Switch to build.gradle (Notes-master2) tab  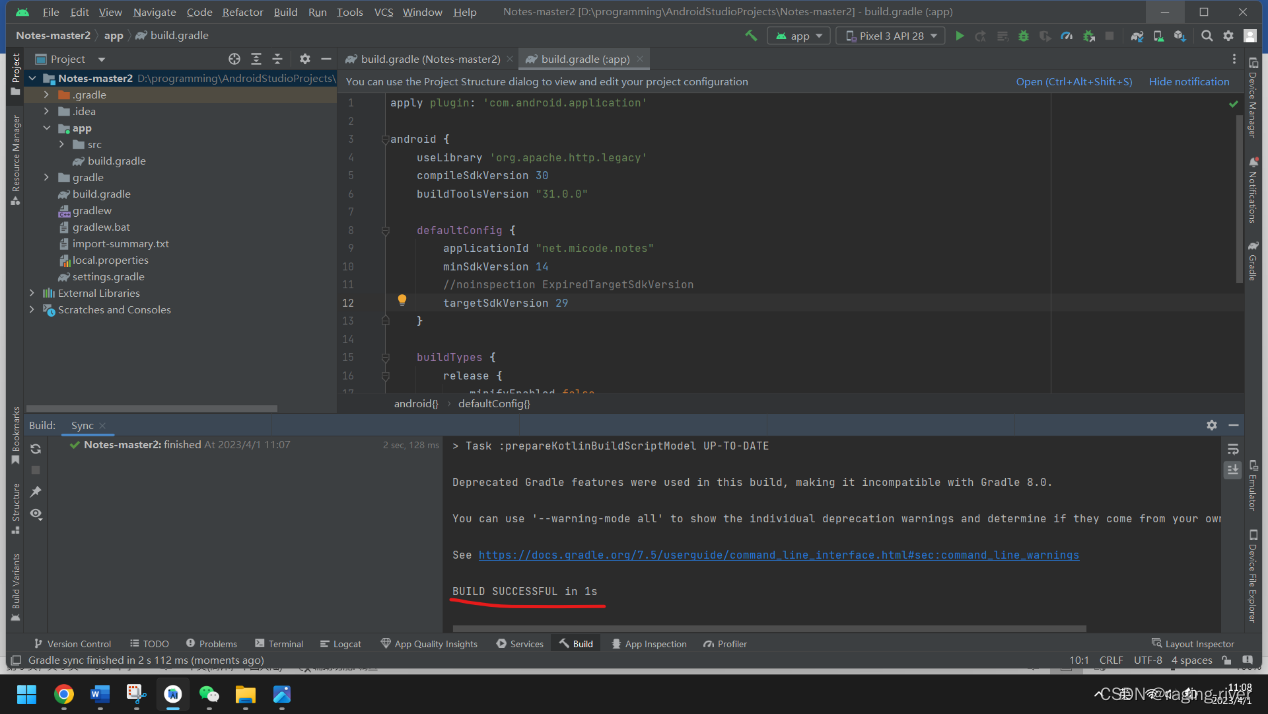[x=430, y=59]
